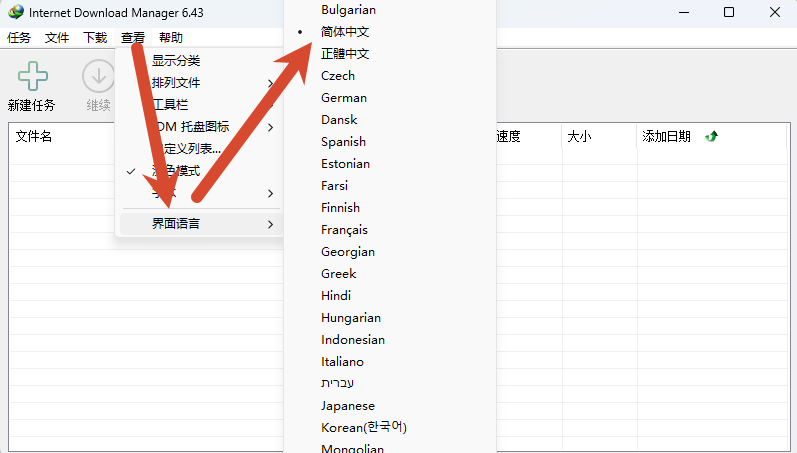
Task: Sort by 添加日期 column header
Action: tap(666, 136)
